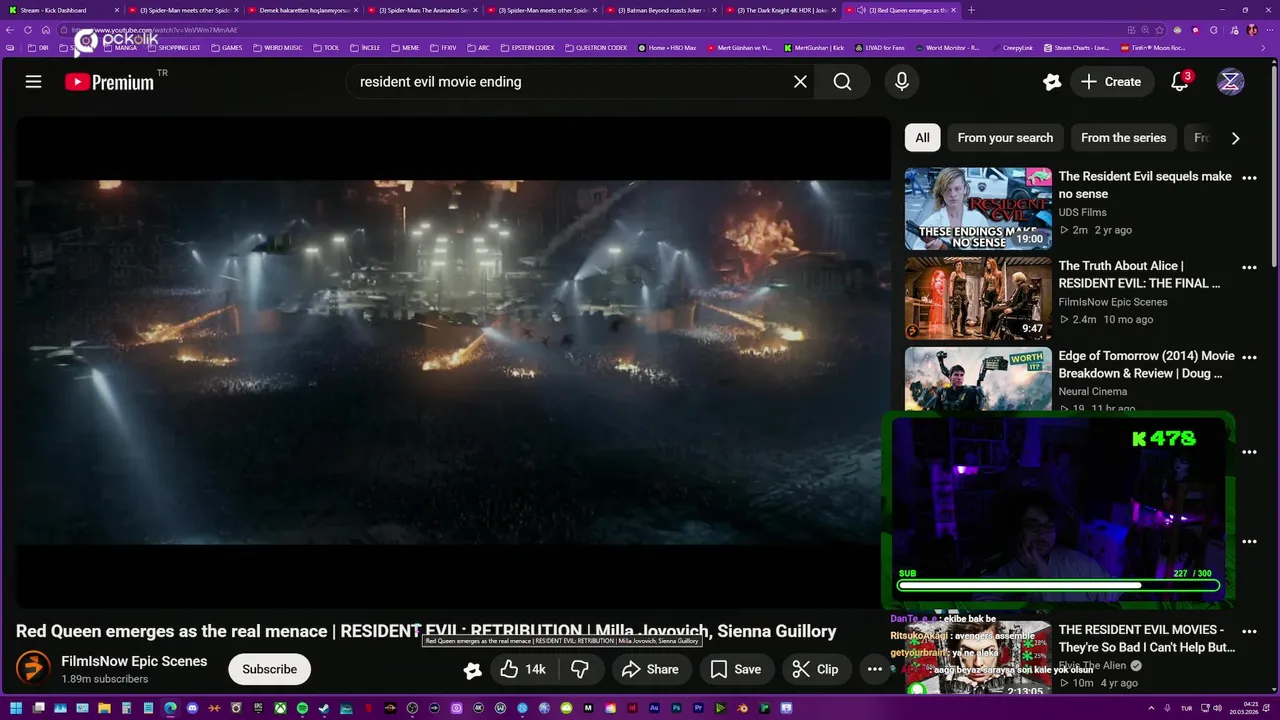1280x720 pixels.
Task: Go back with the browser back arrow
Action: [x=11, y=30]
